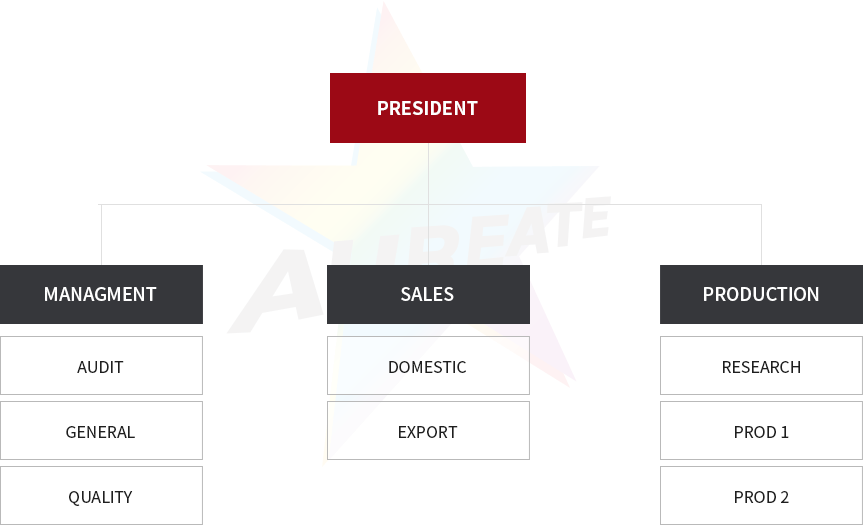Image resolution: width=863 pixels, height=525 pixels.
Task: Click the PRESIDENT text label
Action: click(428, 108)
